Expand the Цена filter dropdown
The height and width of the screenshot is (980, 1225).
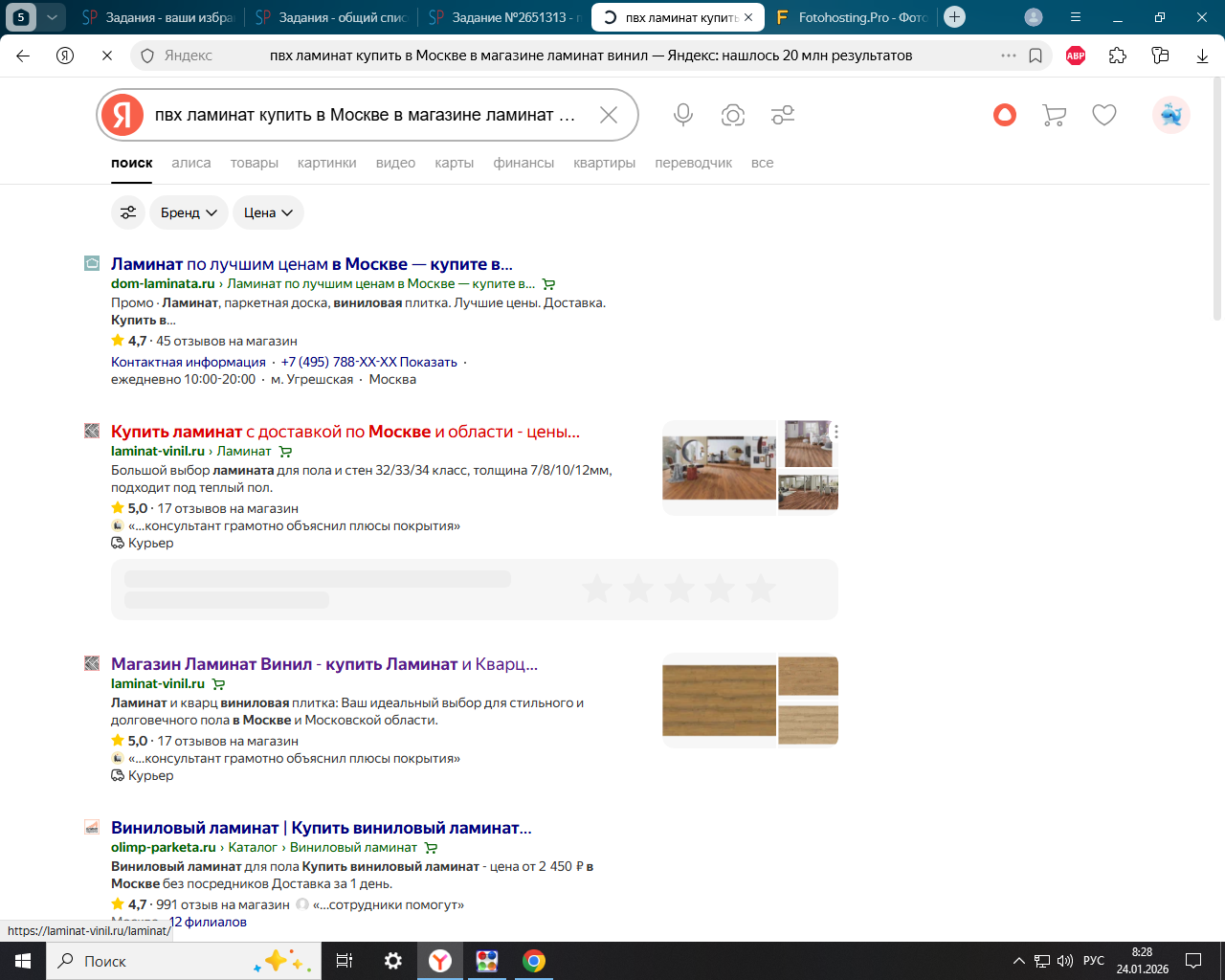tap(268, 212)
